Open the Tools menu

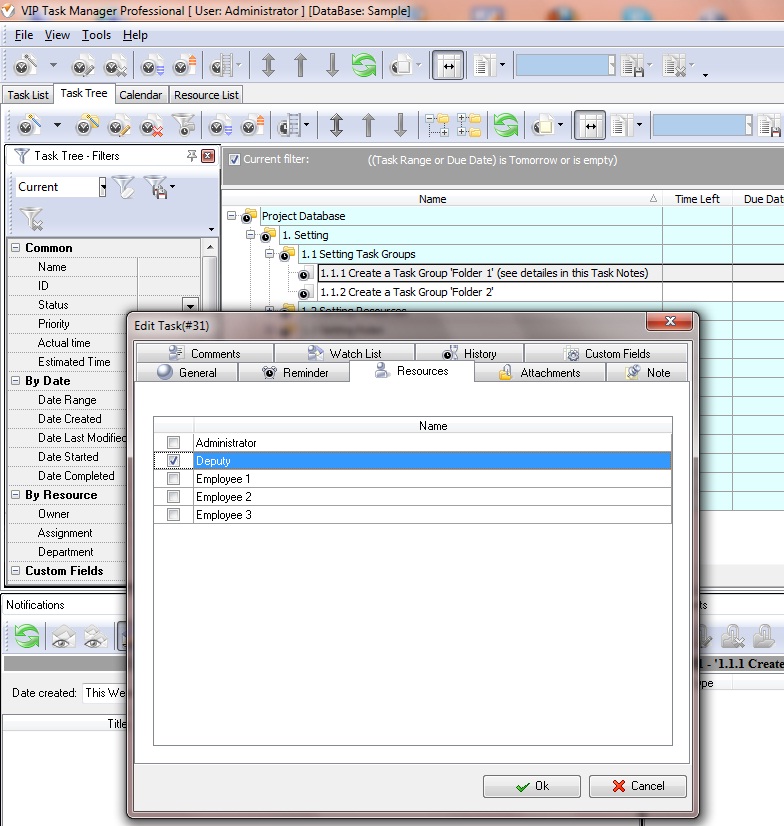tap(96, 35)
